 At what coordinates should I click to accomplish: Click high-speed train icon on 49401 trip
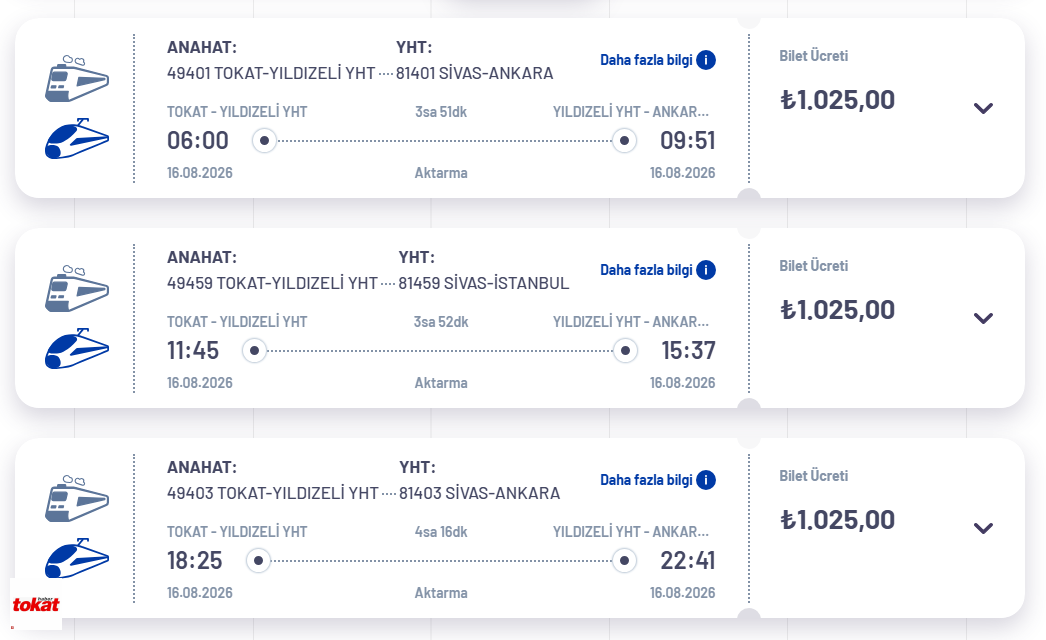77,139
